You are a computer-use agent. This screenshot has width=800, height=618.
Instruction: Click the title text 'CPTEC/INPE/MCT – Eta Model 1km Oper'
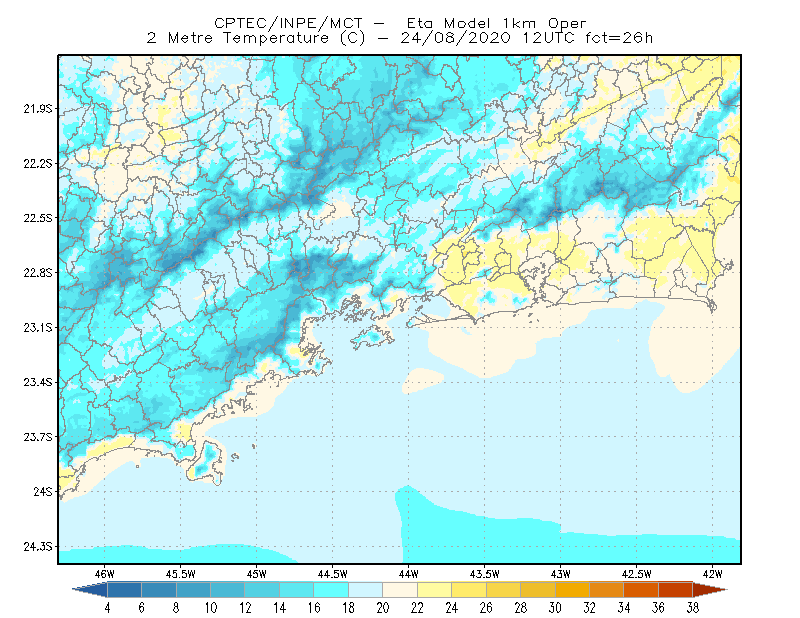point(400,23)
